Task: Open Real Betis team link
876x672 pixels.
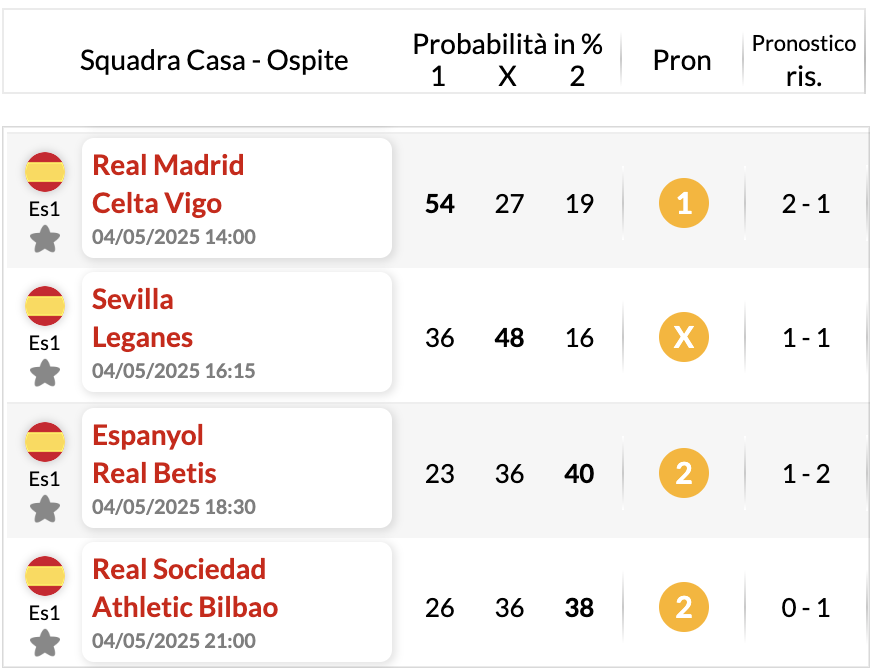Action: coord(154,473)
